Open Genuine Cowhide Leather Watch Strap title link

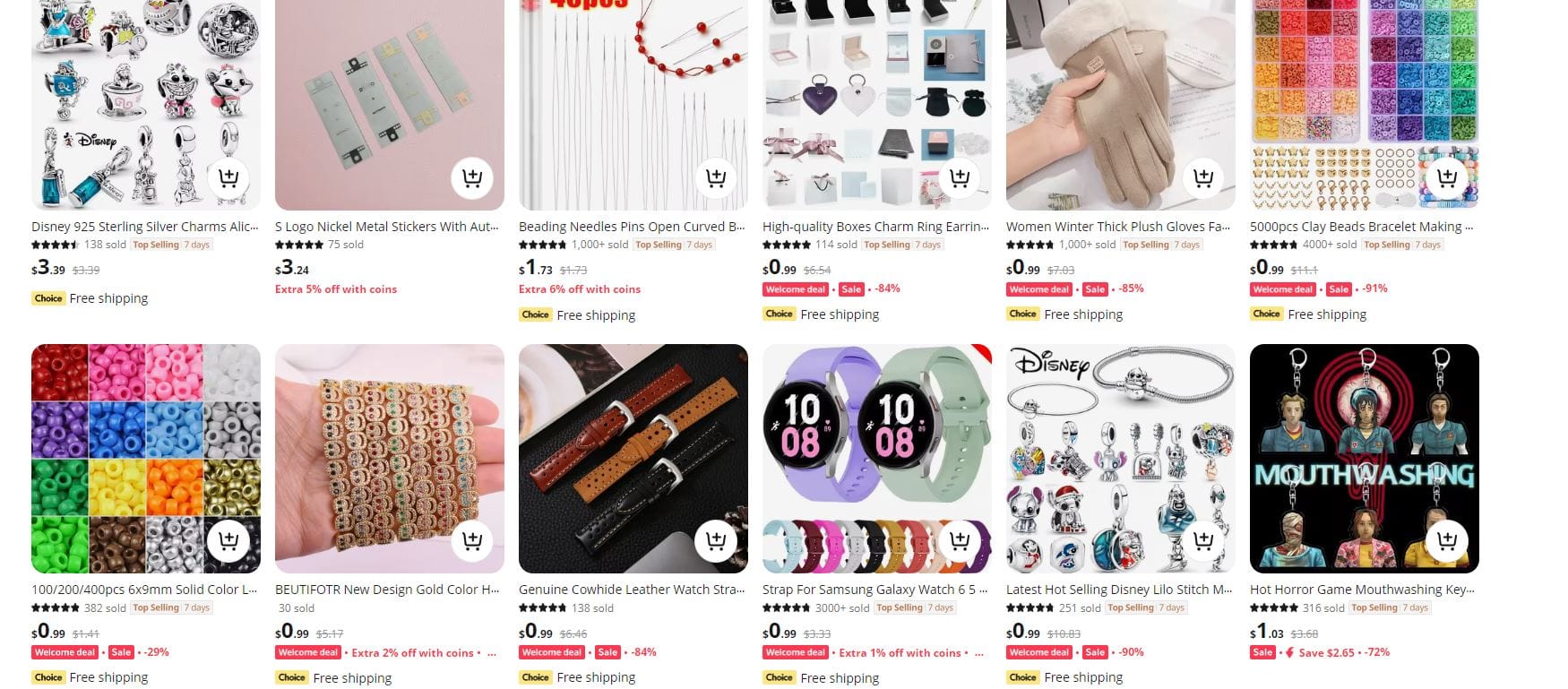click(632, 590)
